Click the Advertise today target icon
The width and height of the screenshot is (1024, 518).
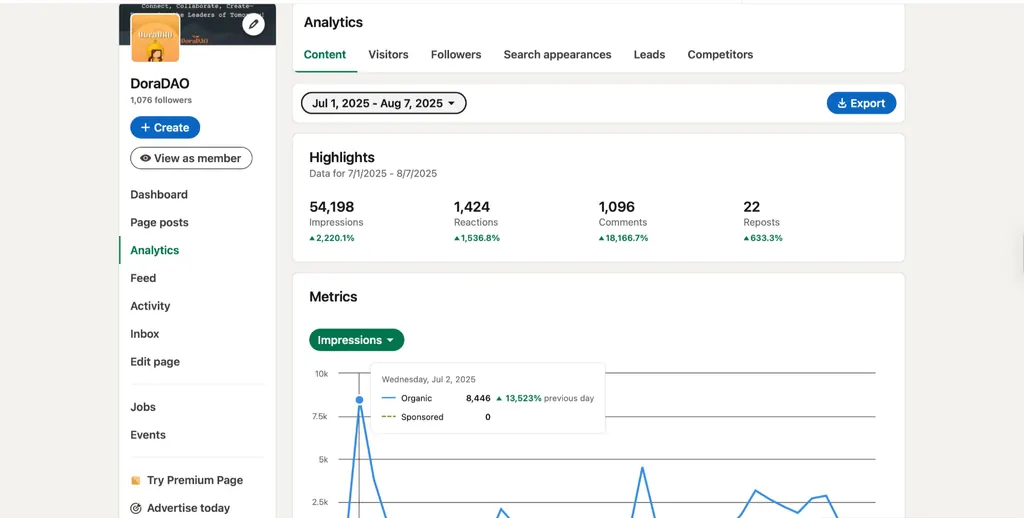pos(136,508)
